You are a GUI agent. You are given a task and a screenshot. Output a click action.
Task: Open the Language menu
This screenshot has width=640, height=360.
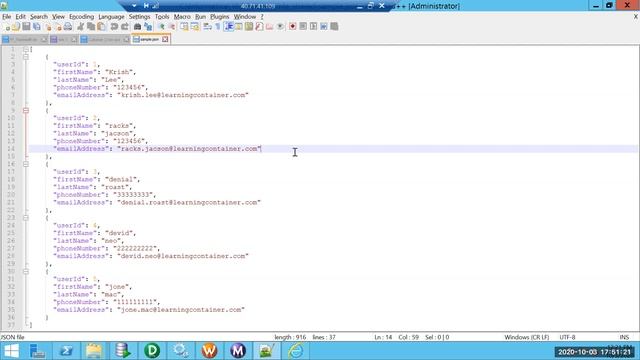coord(111,17)
